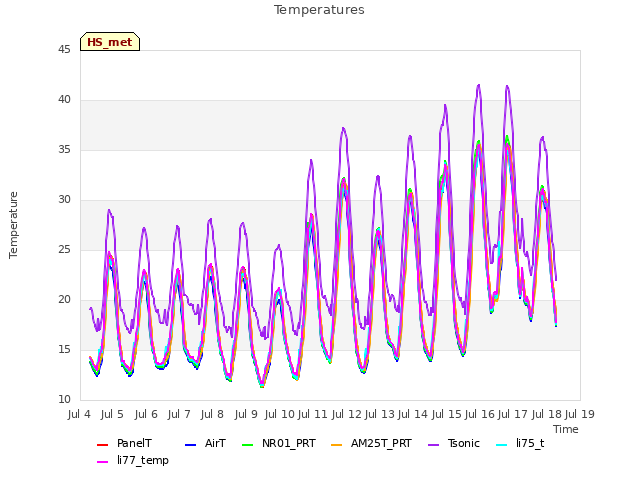
Task: Click the purple Tsonic legend swatch
Action: (433, 444)
